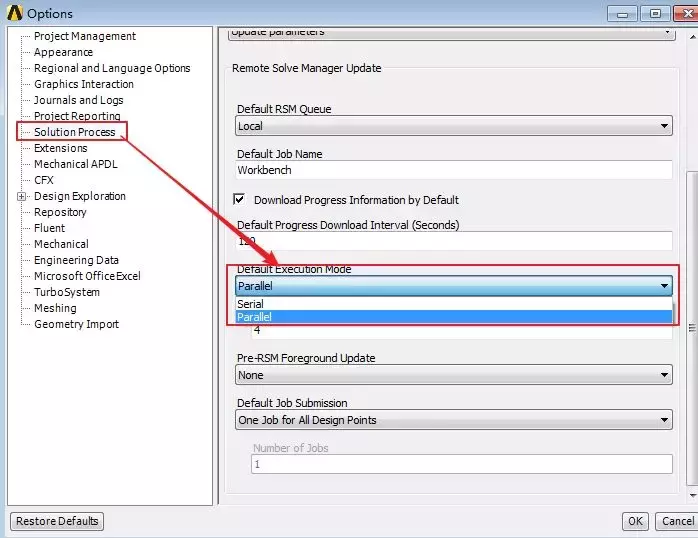698x538 pixels.
Task: Open CFX options page
Action: pos(44,180)
